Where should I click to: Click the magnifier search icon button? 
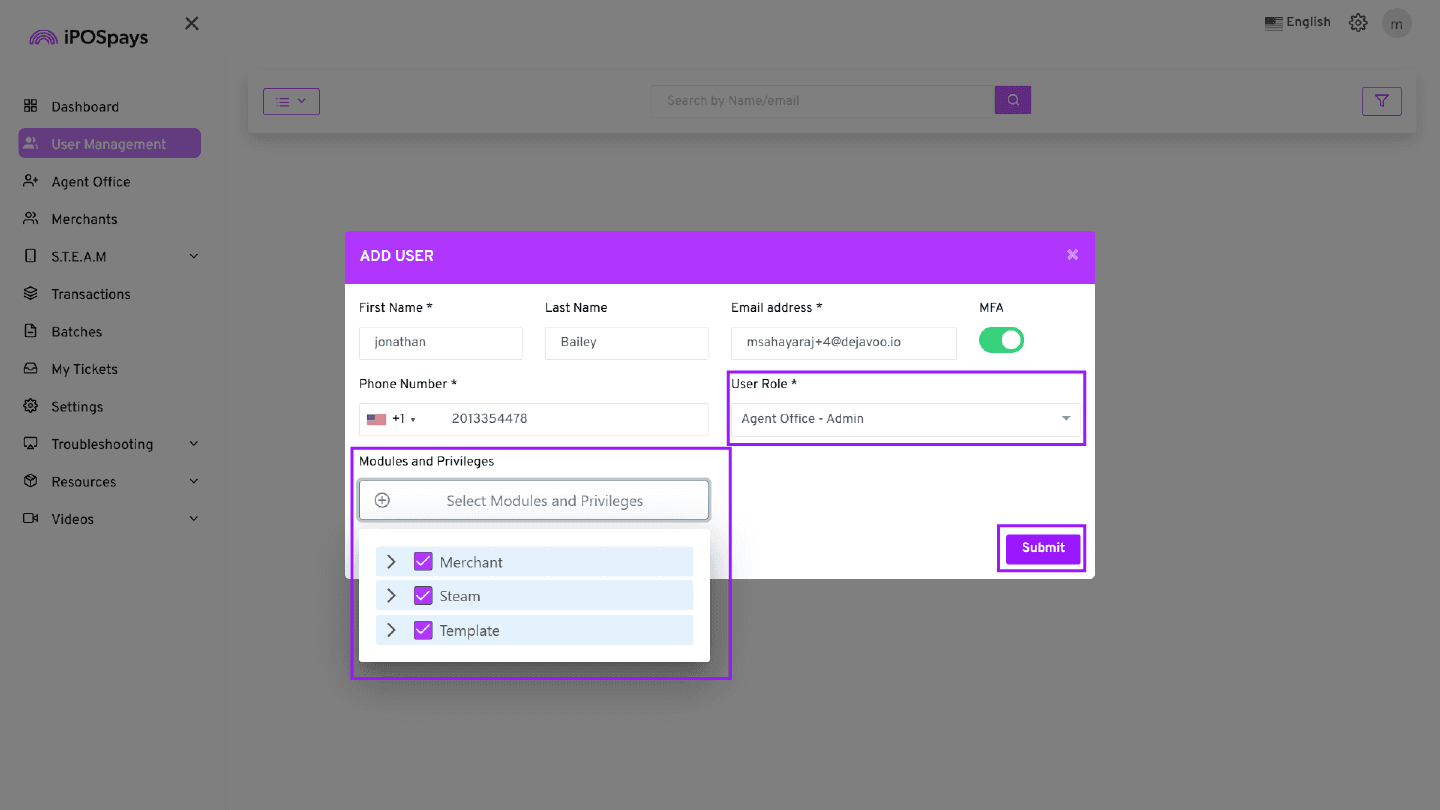tap(1012, 100)
